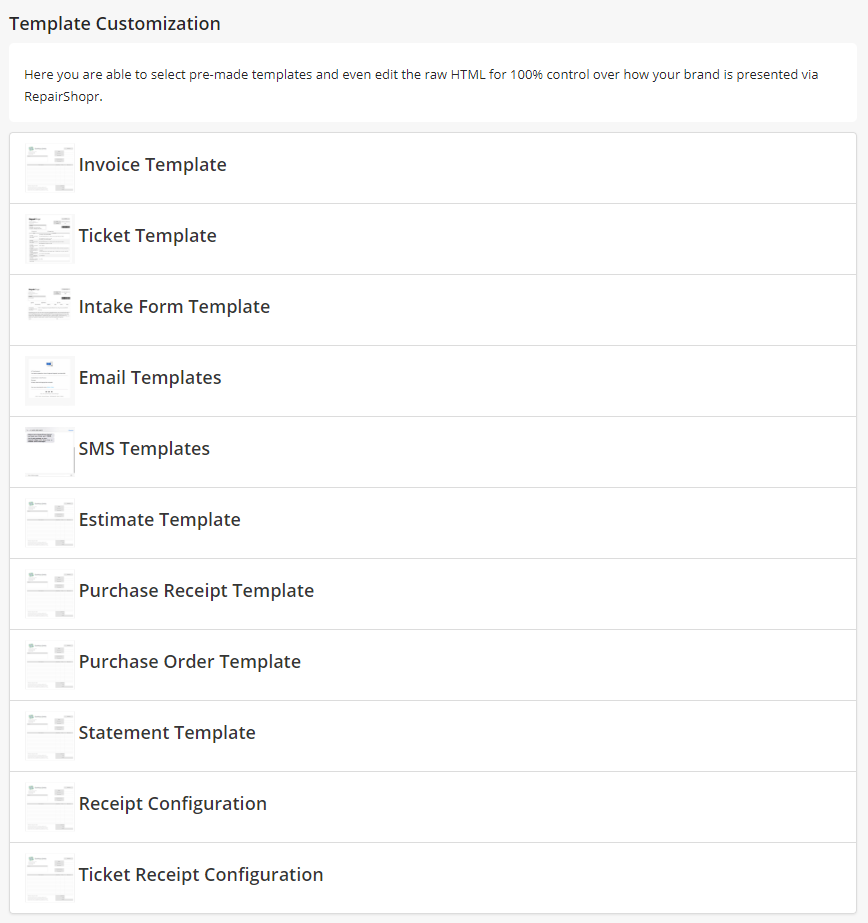Open the Estimate Template editor link

coord(159,520)
